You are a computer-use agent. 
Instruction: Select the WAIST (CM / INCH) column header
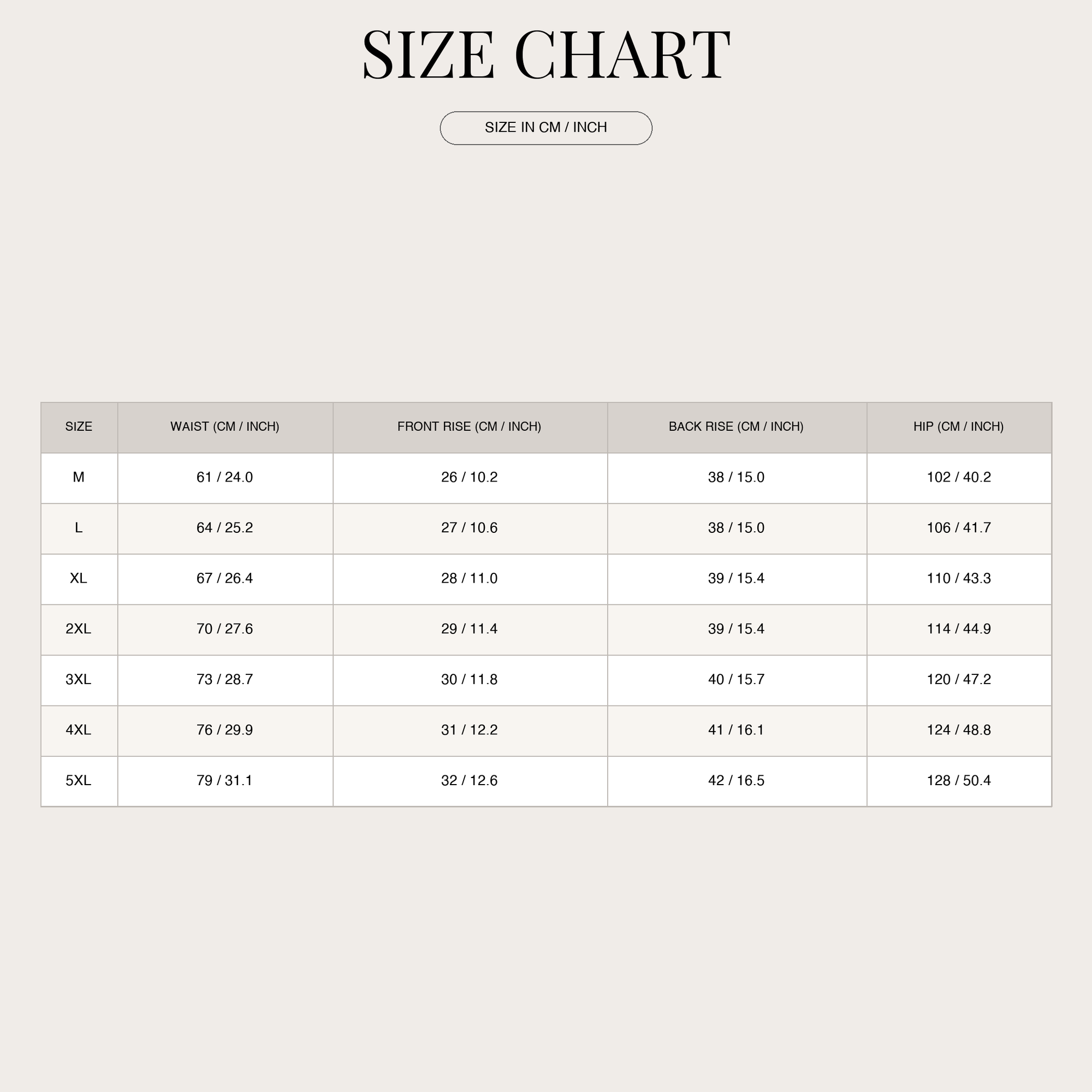coord(225,427)
